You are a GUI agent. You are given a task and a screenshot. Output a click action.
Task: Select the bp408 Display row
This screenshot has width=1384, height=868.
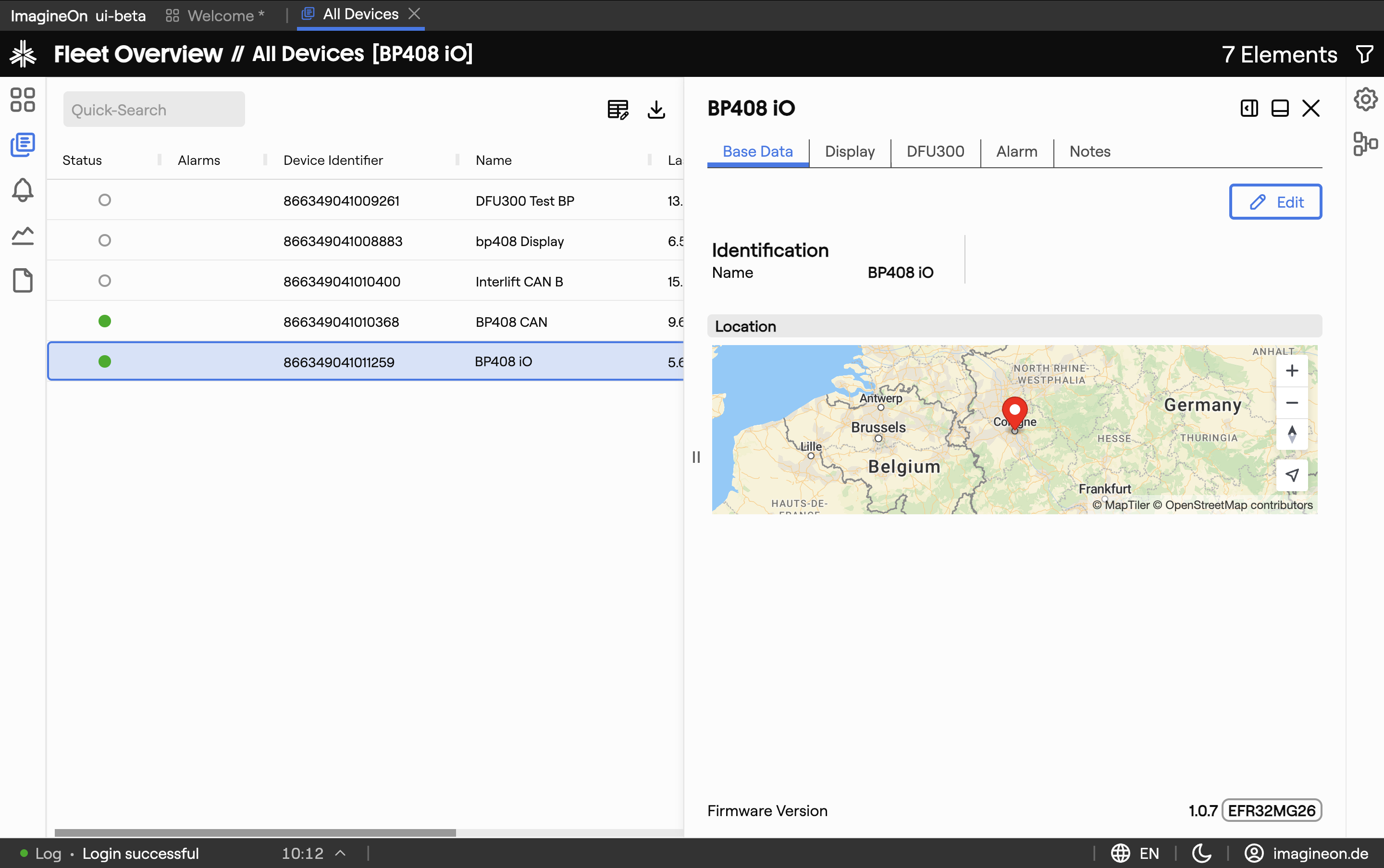click(x=365, y=240)
